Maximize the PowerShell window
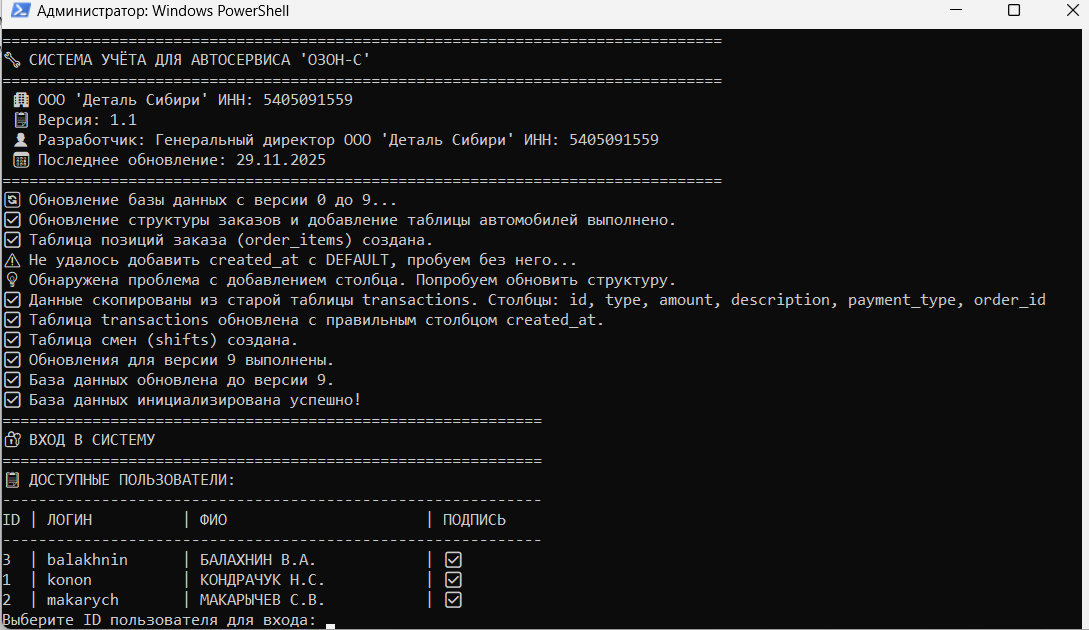Viewport: 1089px width, 630px height. (x=1014, y=10)
